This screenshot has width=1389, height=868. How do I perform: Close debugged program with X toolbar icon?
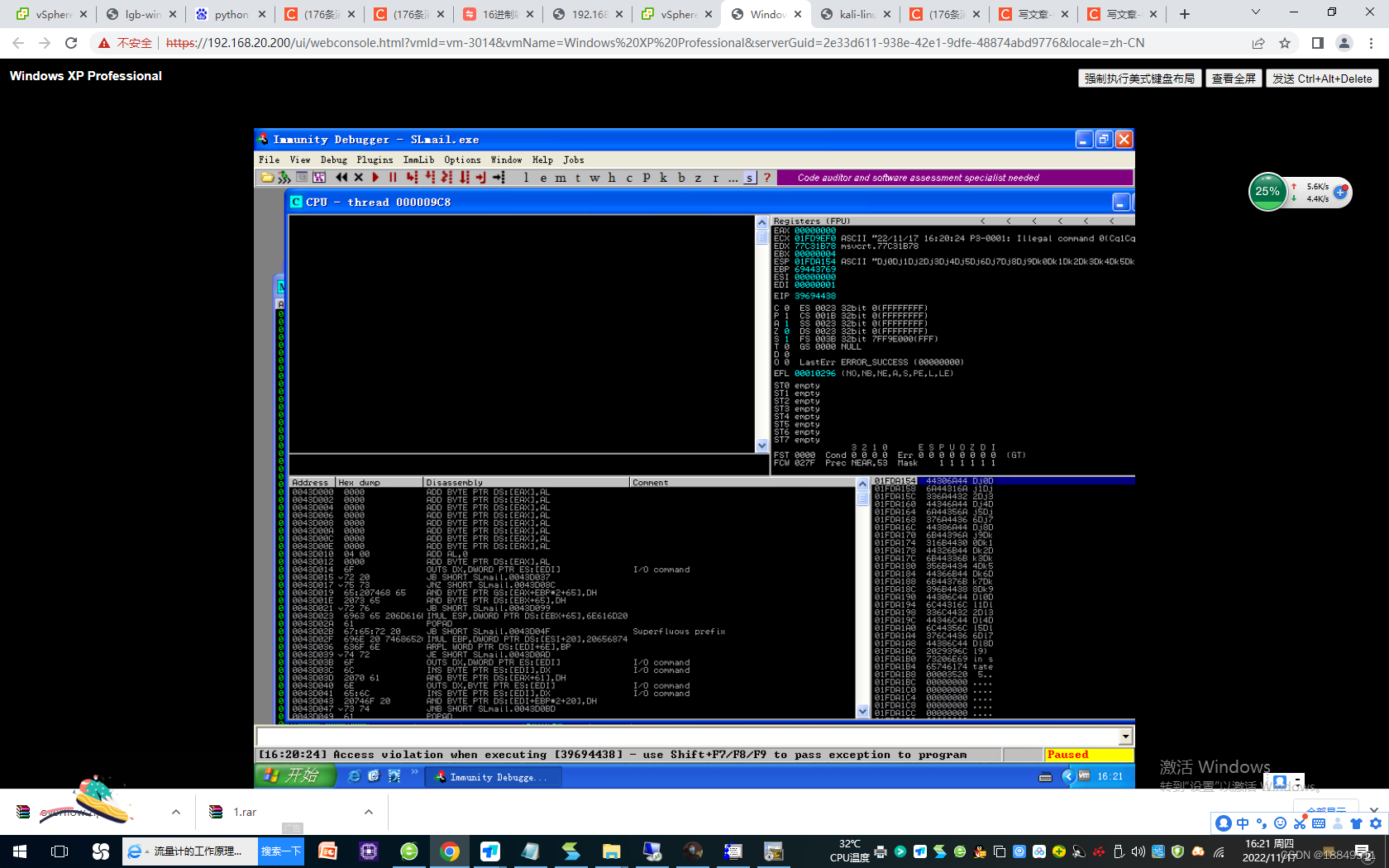[x=359, y=178]
